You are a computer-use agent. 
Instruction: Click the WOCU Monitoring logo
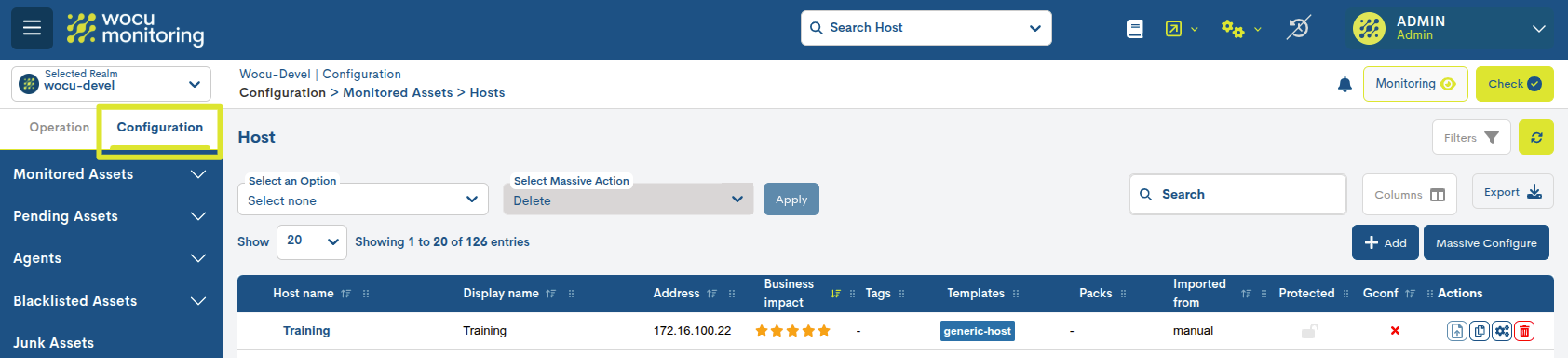coord(136,29)
